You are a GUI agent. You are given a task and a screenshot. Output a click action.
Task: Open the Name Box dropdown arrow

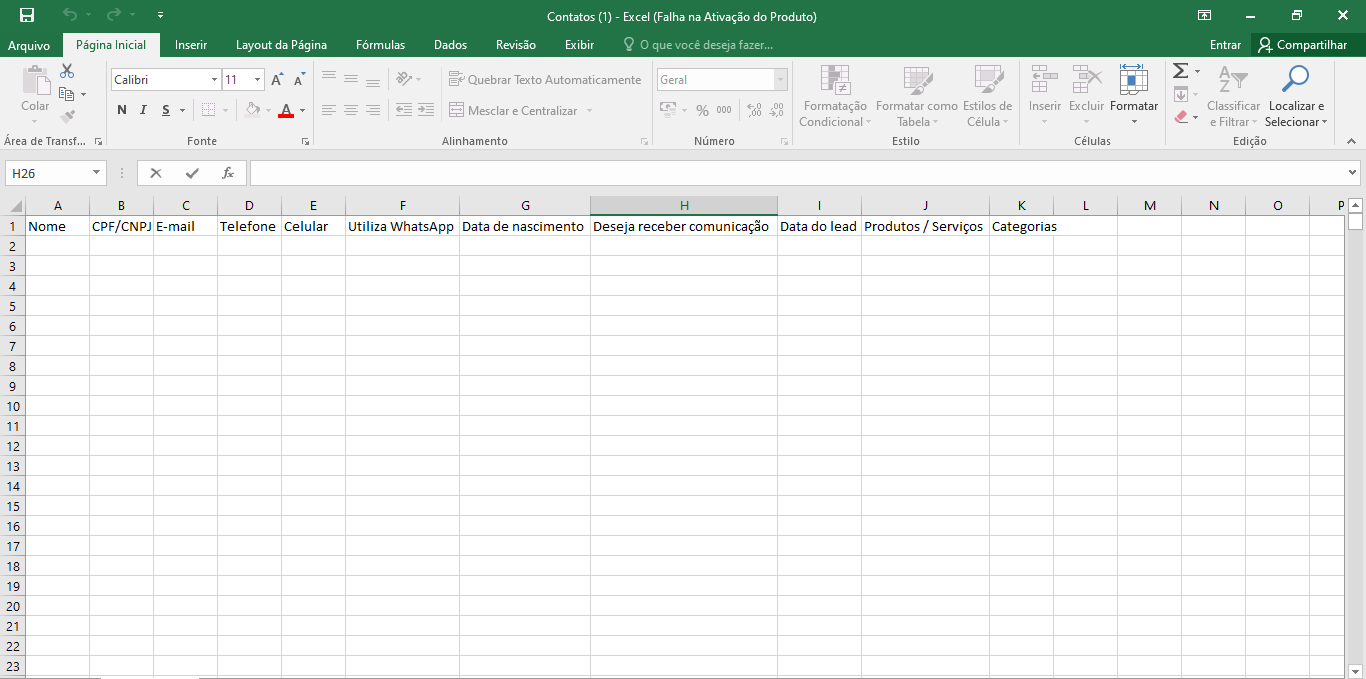tap(97, 173)
